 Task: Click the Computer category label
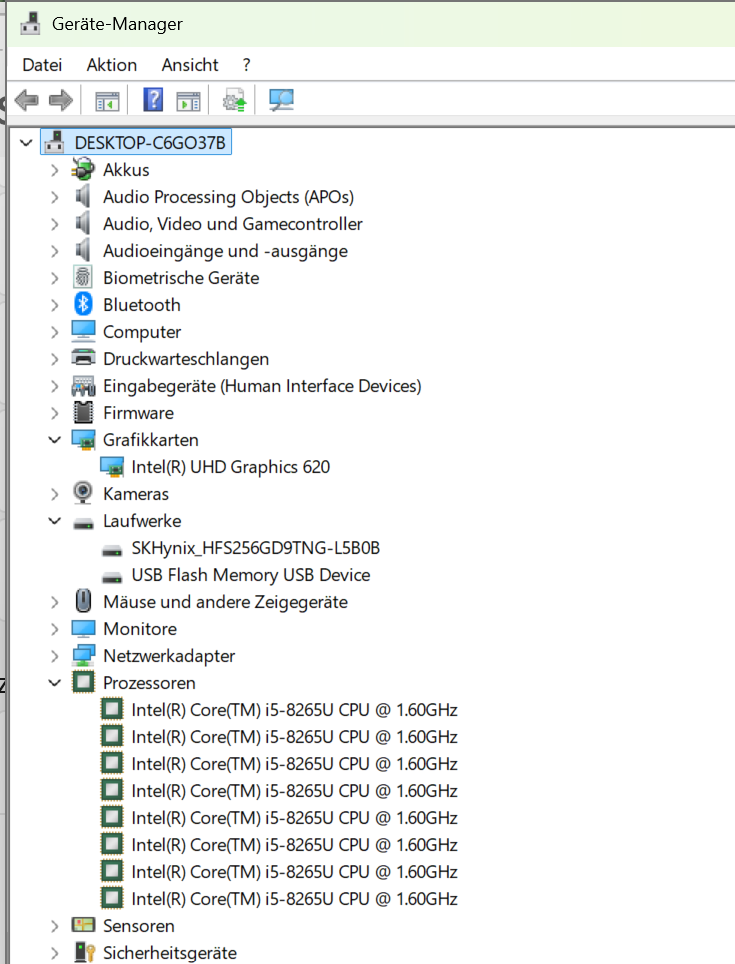142,331
